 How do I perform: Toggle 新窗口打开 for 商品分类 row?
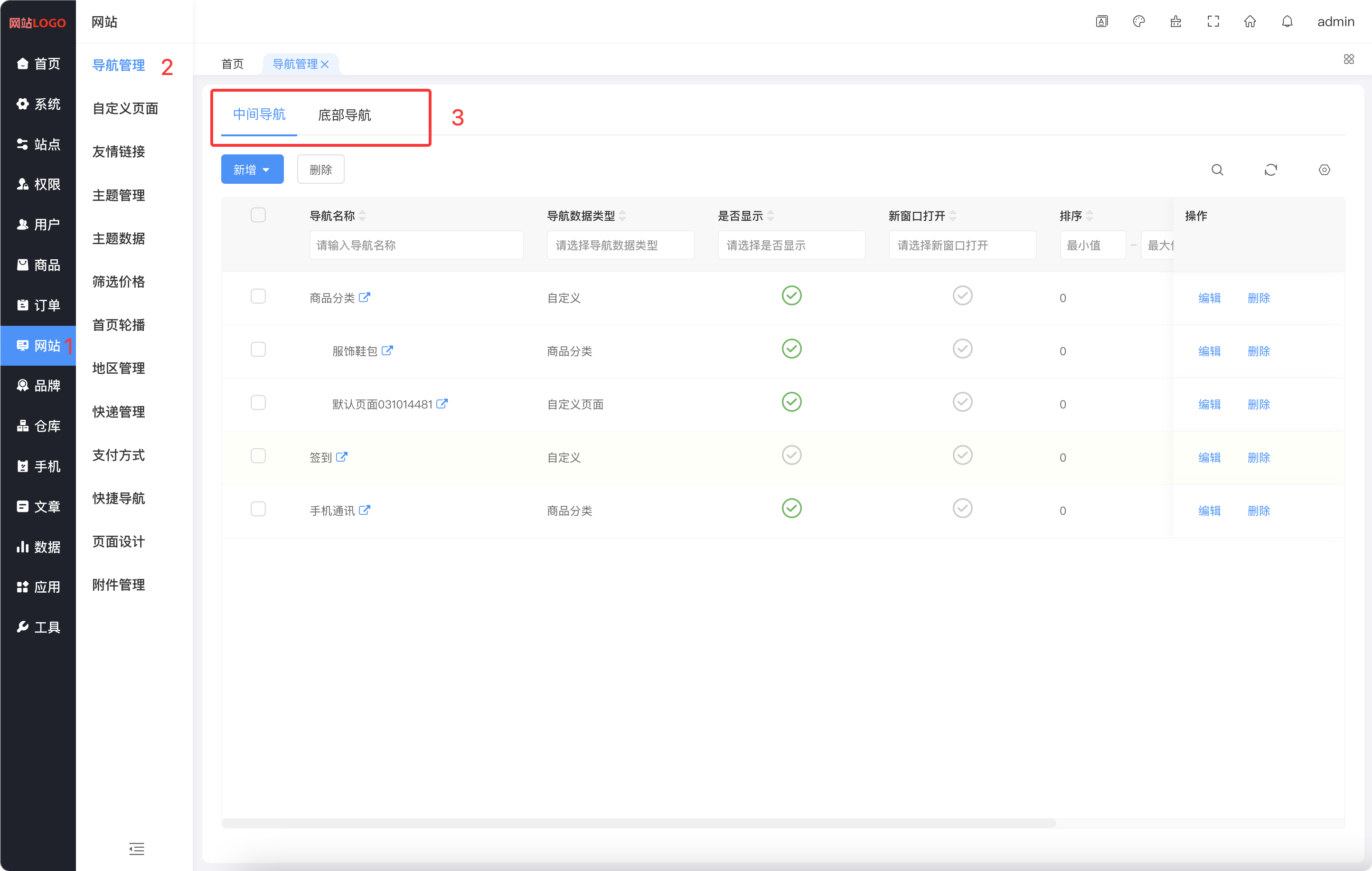click(962, 296)
